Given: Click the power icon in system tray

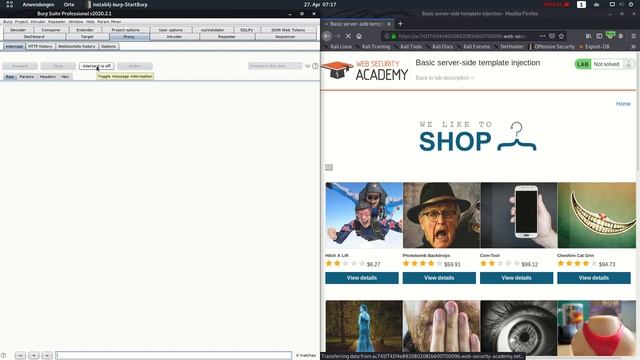Looking at the screenshot, I should click(x=632, y=4).
